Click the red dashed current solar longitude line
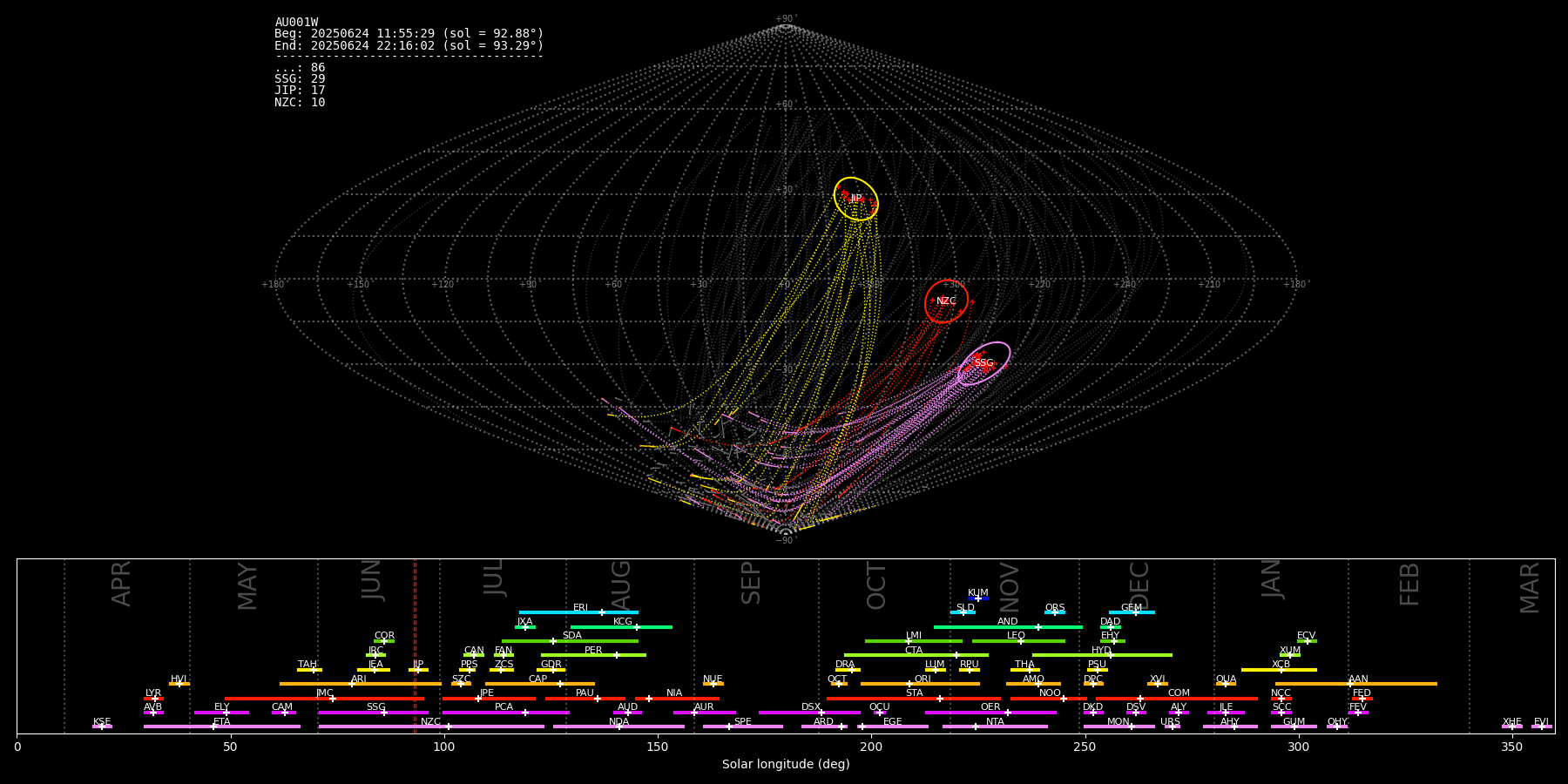Viewport: 1568px width, 784px height. click(415, 645)
